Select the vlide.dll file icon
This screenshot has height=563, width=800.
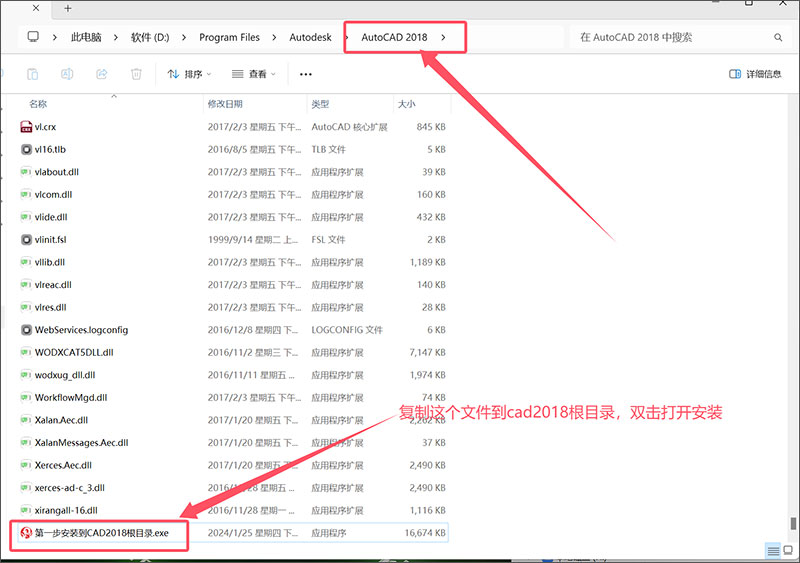pyautogui.click(x=26, y=217)
